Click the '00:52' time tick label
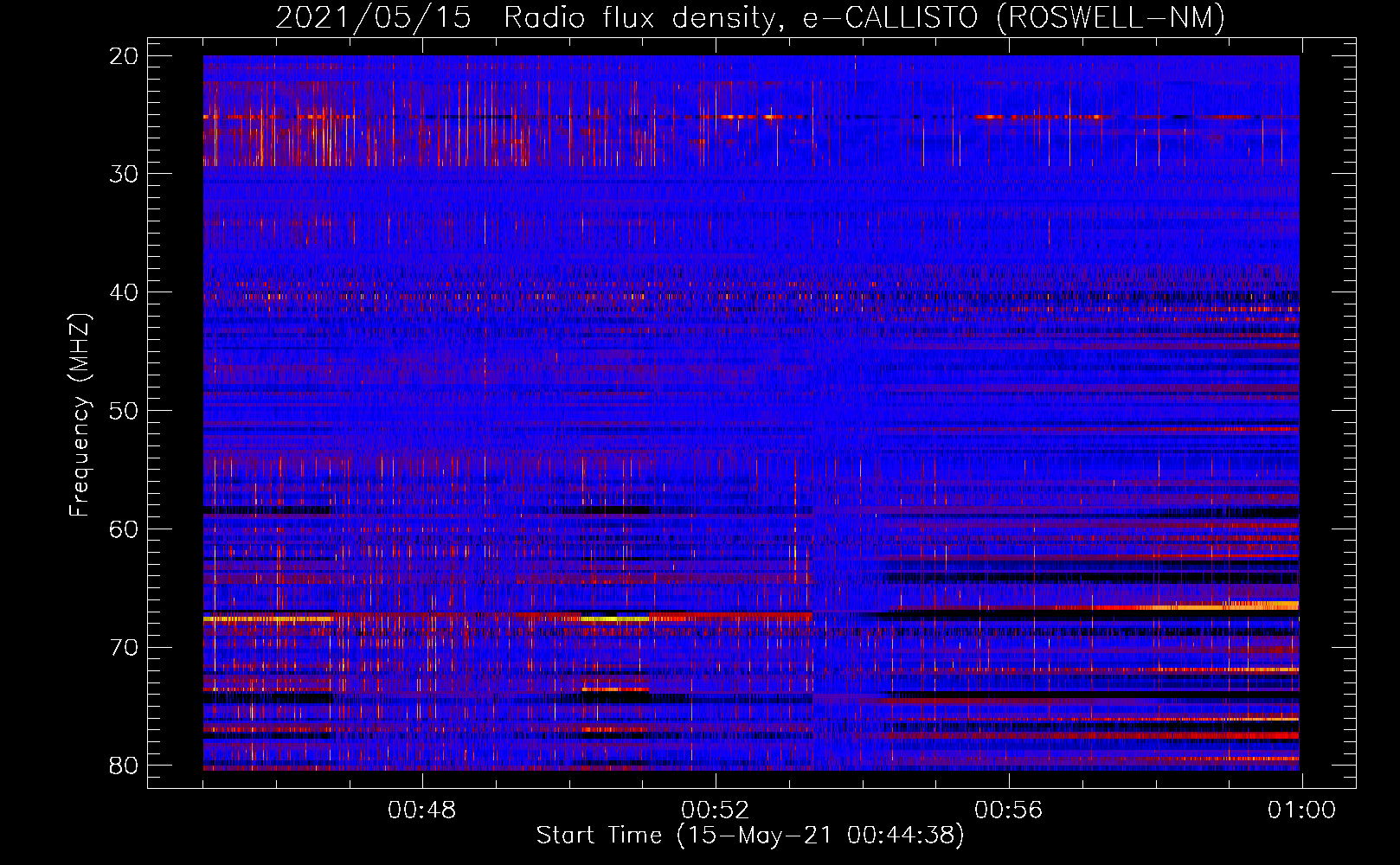This screenshot has width=1400, height=865. click(x=716, y=811)
